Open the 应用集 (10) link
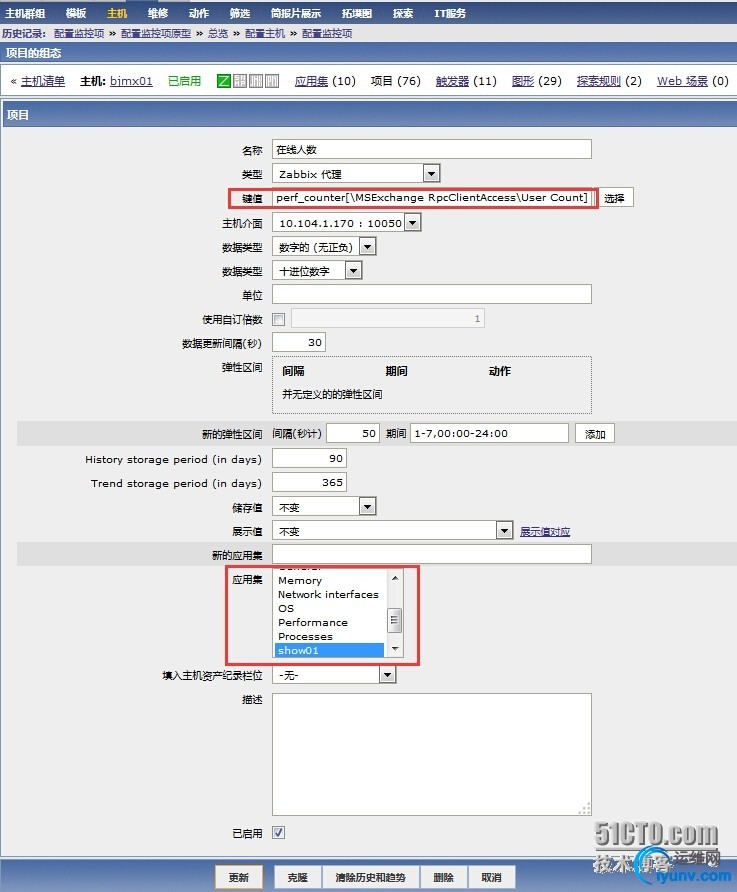This screenshot has height=892, width=737. click(312, 81)
